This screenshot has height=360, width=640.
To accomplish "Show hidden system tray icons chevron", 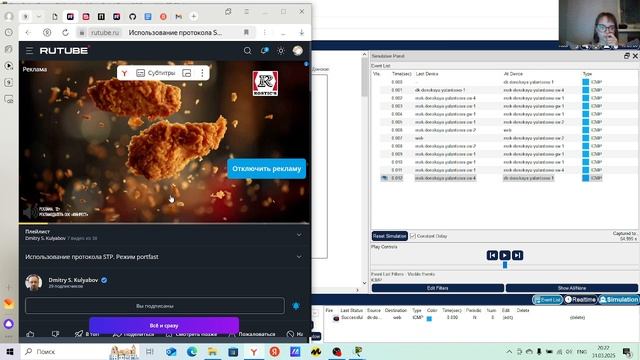I will click(509, 351).
